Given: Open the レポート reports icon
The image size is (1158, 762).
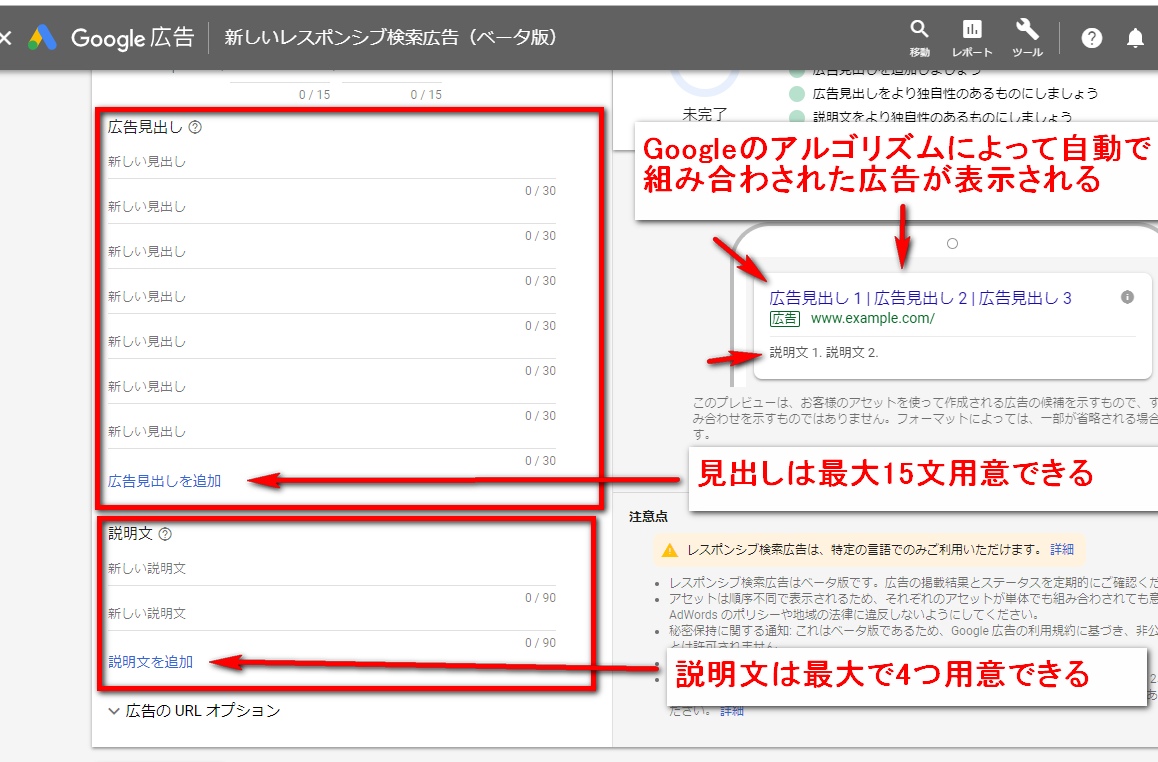Looking at the screenshot, I should coord(972,37).
